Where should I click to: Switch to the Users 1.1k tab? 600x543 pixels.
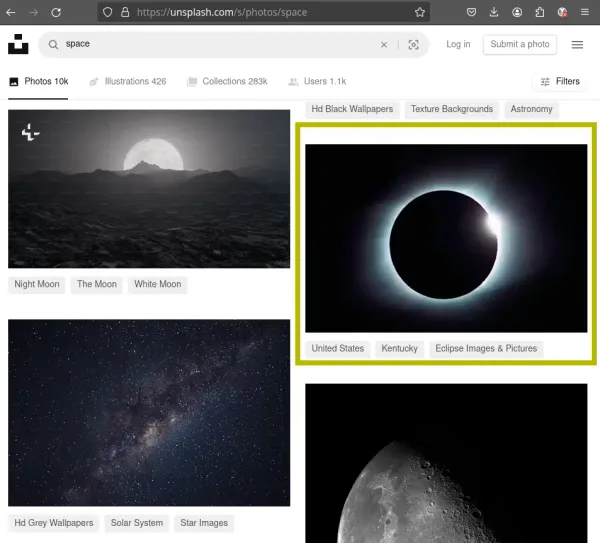pos(317,82)
